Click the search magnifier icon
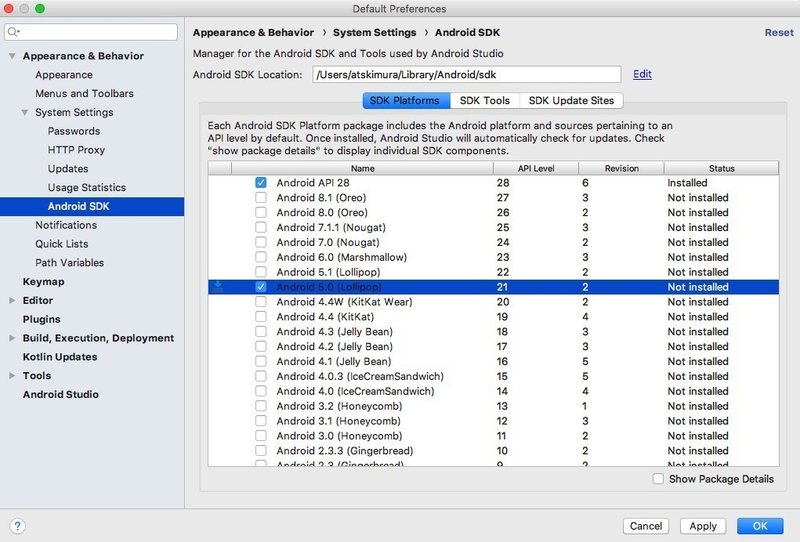The height and width of the screenshot is (542, 800). tap(13, 32)
